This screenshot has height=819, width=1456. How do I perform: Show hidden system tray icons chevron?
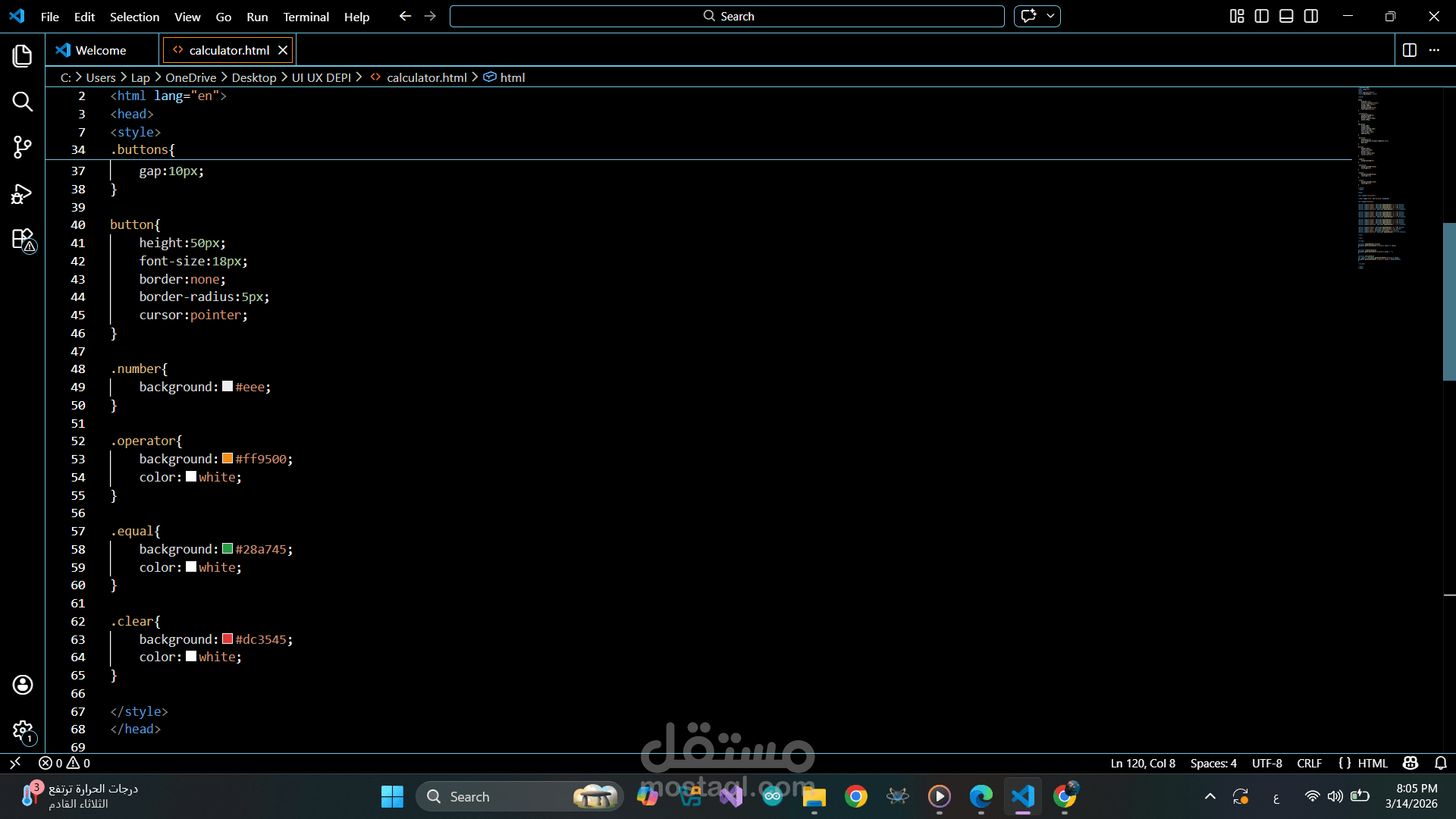coord(1210,796)
